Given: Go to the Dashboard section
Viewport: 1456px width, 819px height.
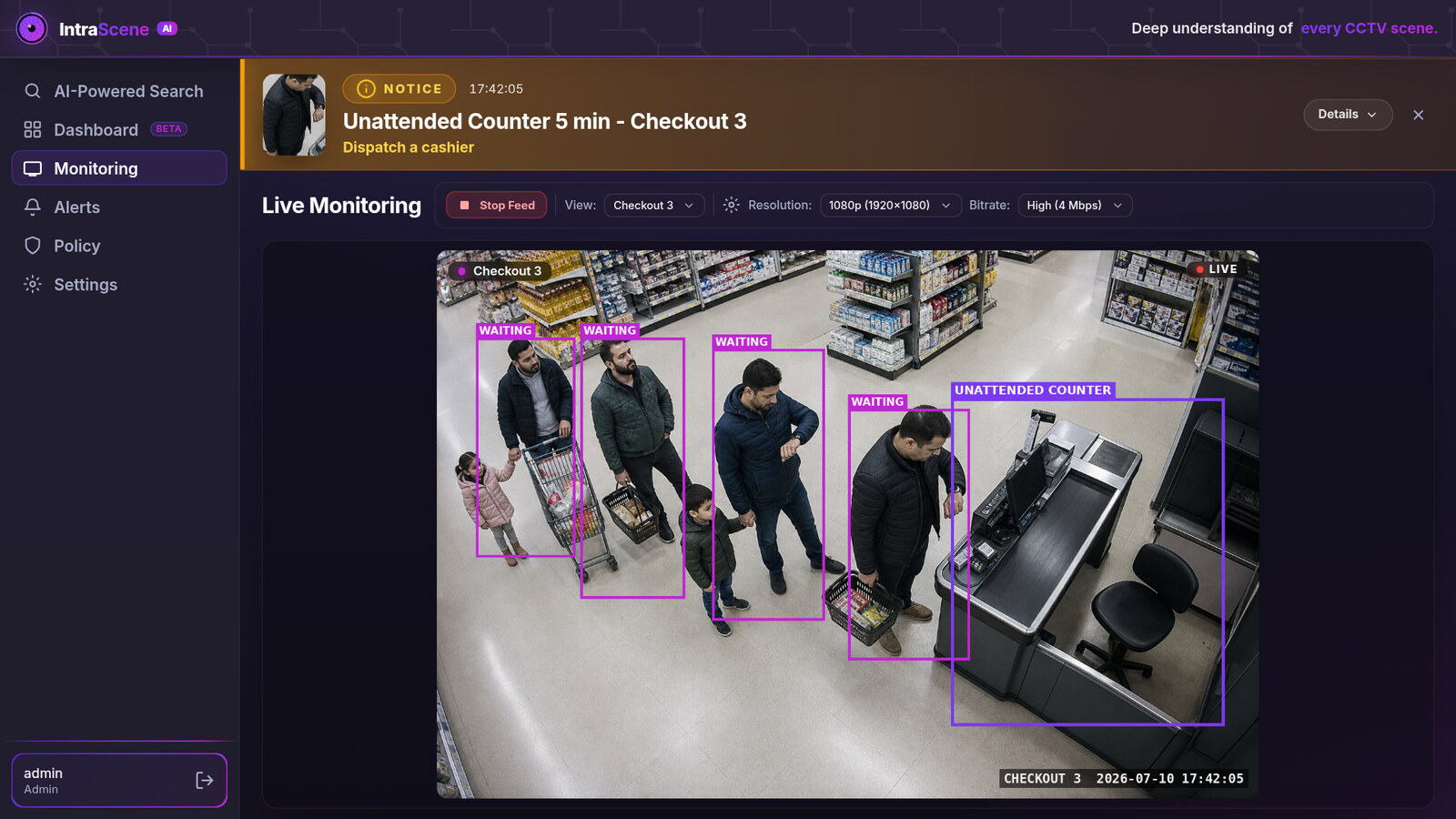Looking at the screenshot, I should [119, 129].
